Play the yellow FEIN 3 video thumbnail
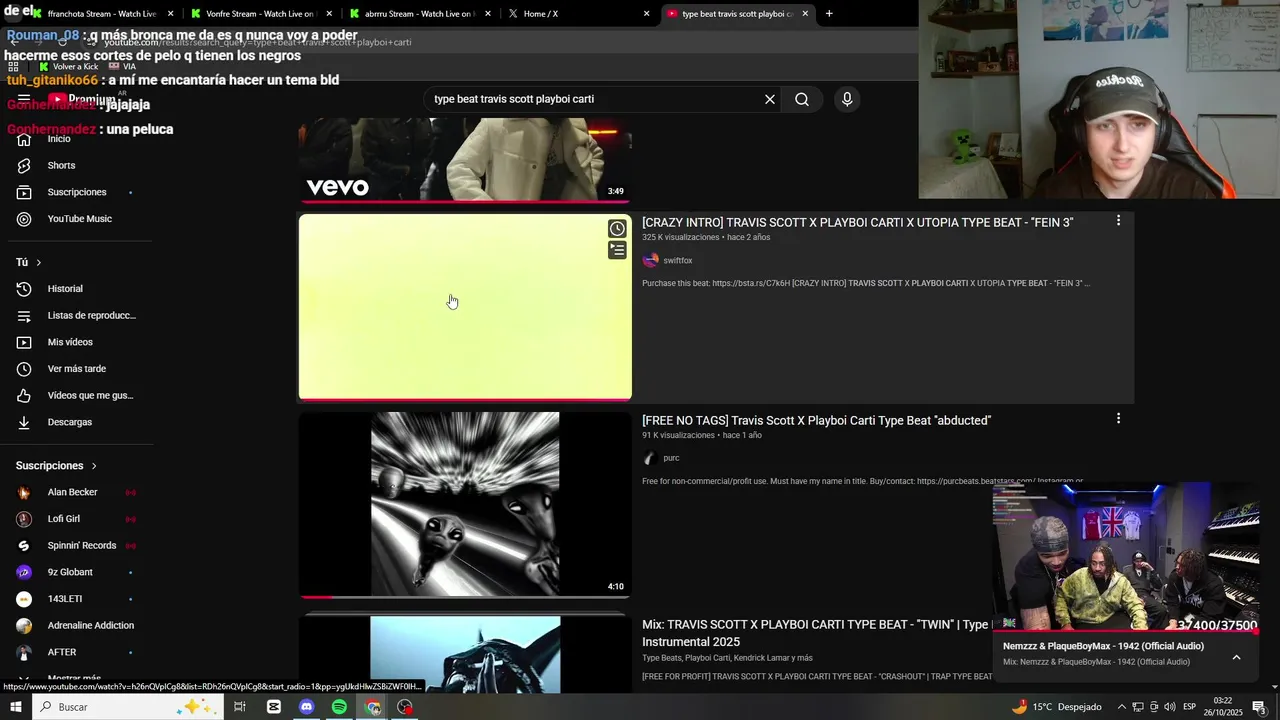This screenshot has height=720, width=1280. (465, 307)
